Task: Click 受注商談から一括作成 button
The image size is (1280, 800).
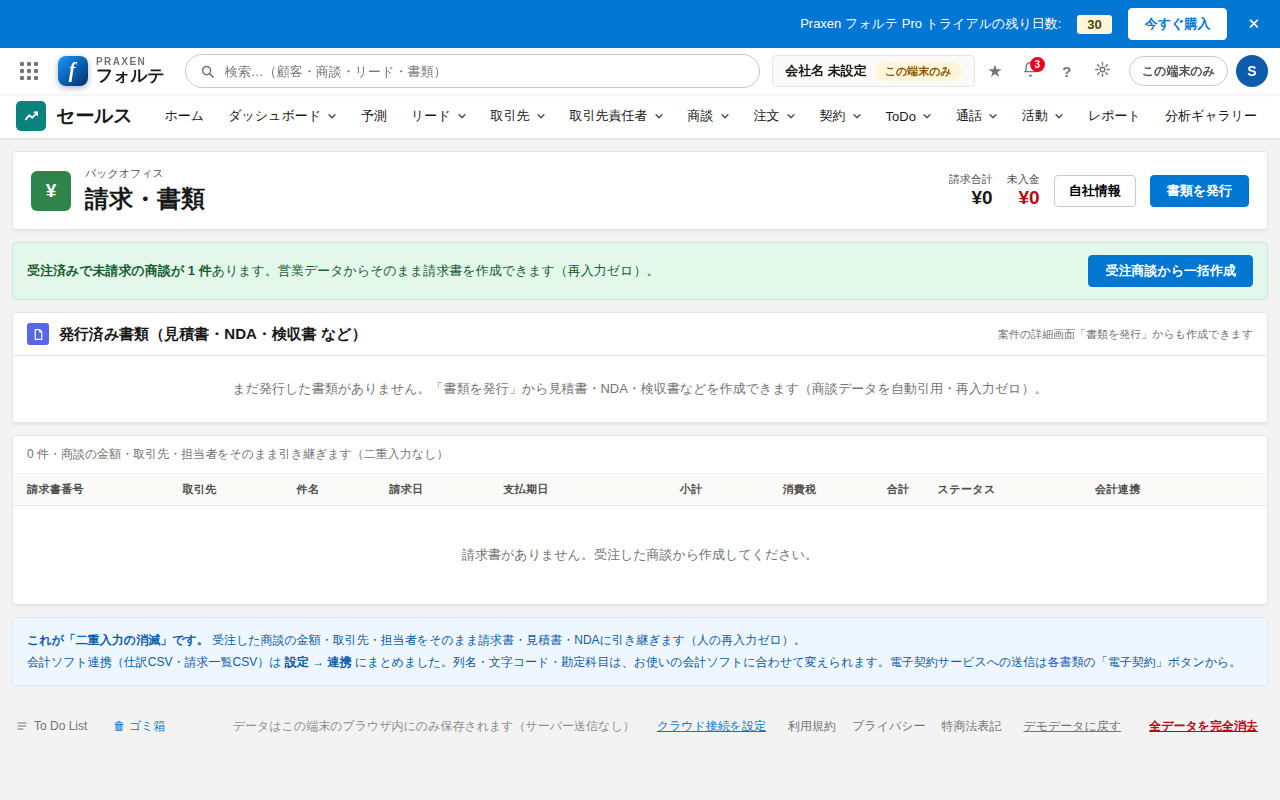Action: [1170, 271]
